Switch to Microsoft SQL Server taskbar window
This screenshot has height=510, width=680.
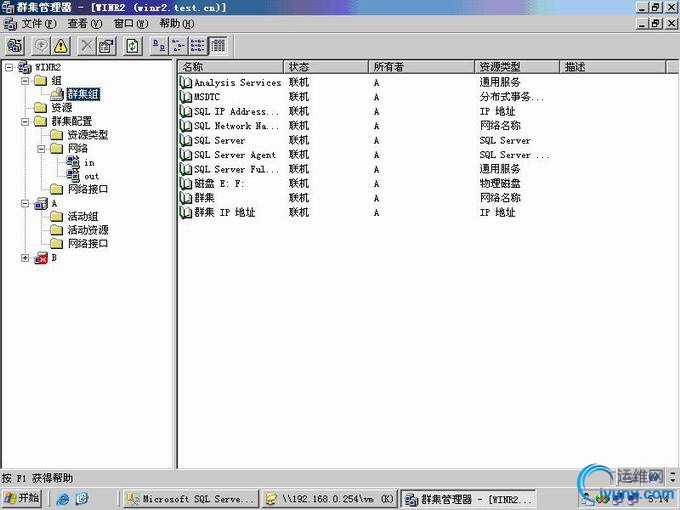tap(191, 499)
